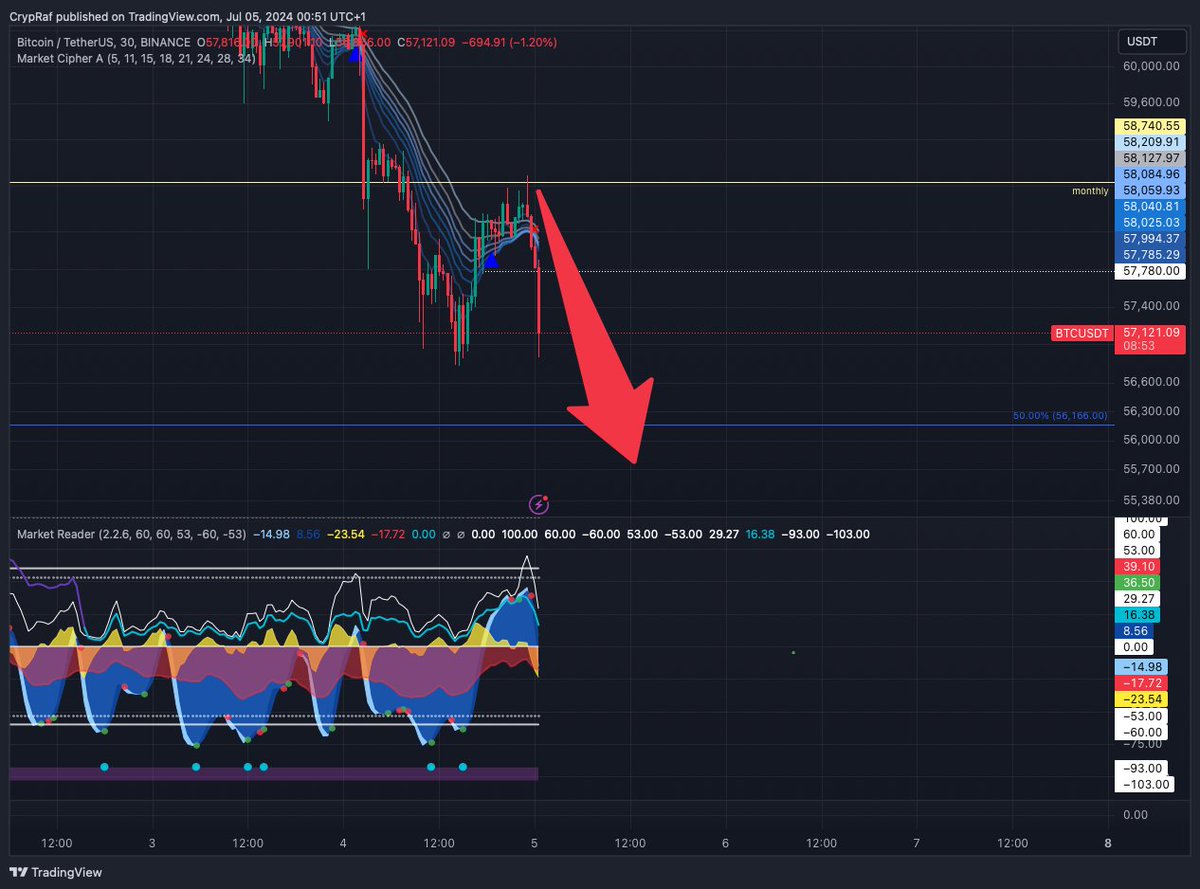Click the 57,785.29 price label
1200x889 pixels.
pos(1152,254)
